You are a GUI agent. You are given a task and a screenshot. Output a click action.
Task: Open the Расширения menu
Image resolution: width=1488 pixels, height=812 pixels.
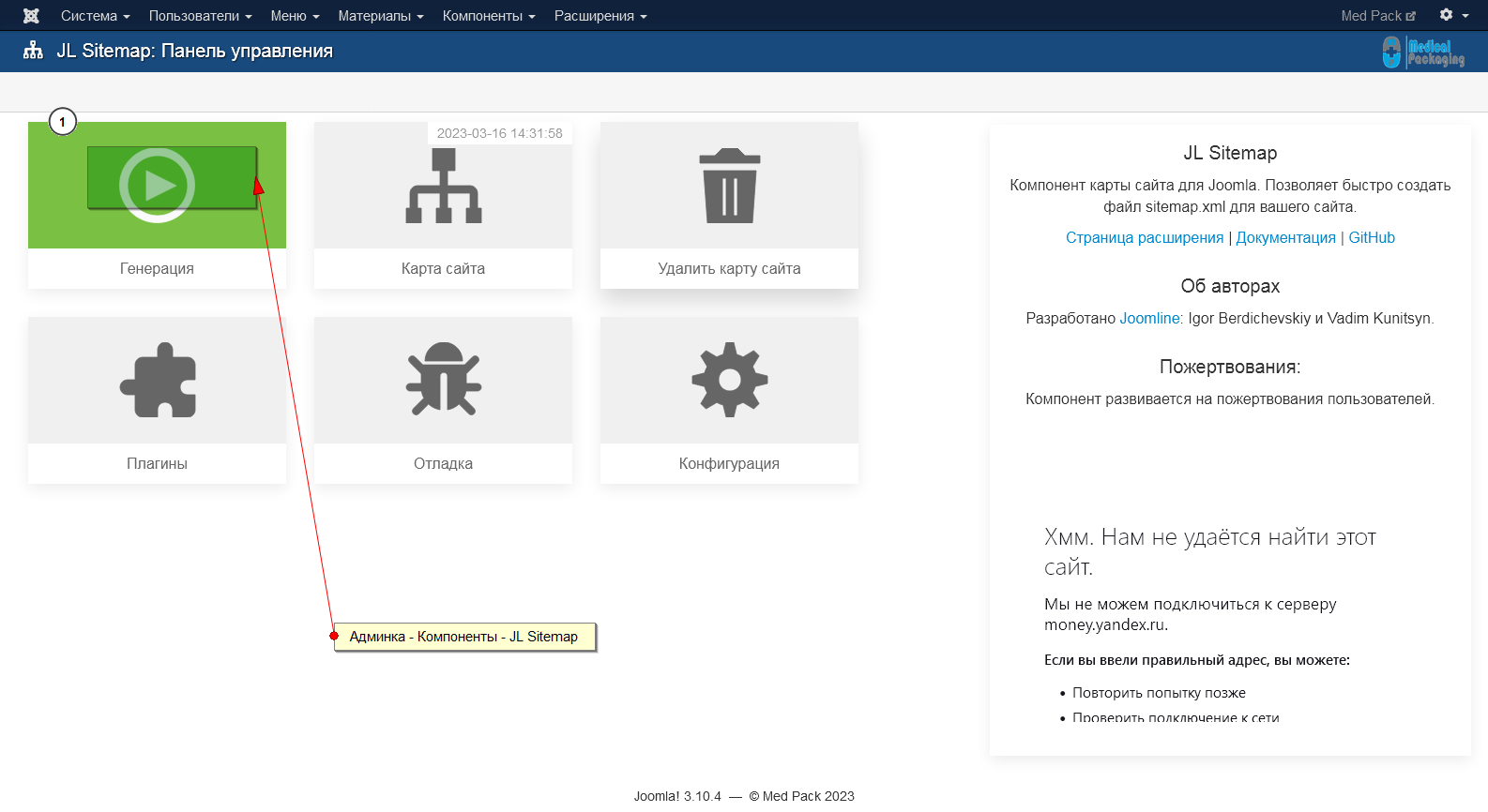tap(600, 16)
